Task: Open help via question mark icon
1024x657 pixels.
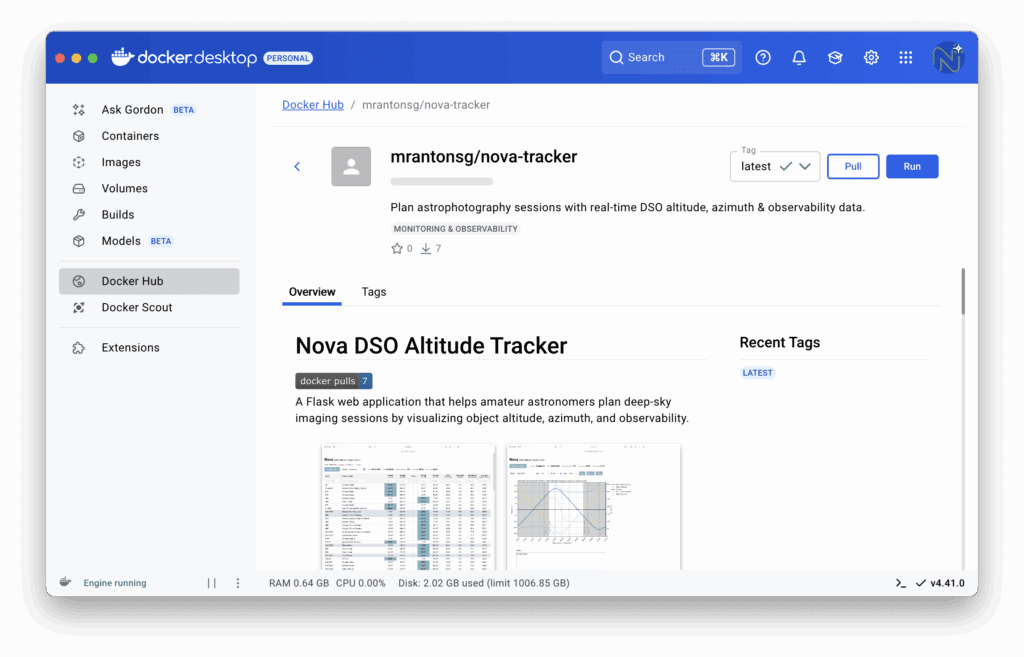Action: [x=763, y=57]
